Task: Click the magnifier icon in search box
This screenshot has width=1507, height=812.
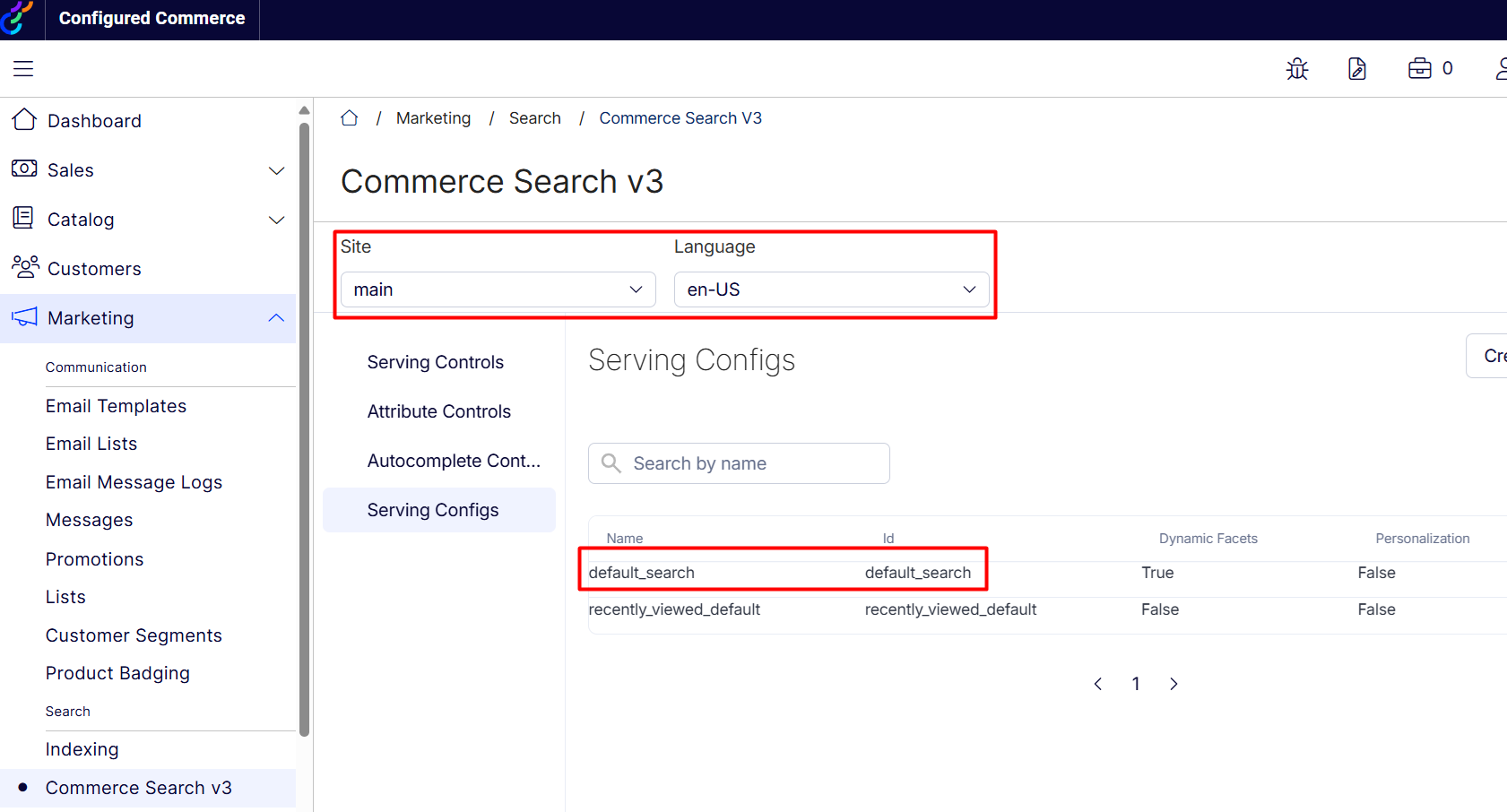Action: [x=611, y=463]
